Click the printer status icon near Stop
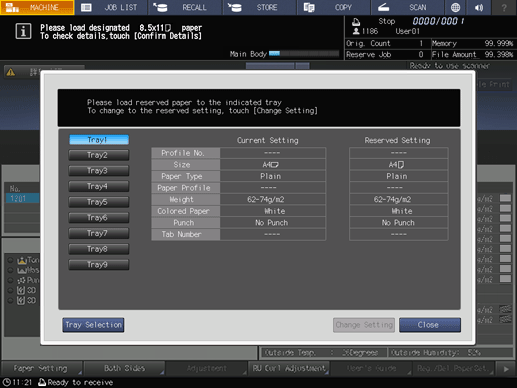Screen dimensions: 517x388 tap(356, 22)
